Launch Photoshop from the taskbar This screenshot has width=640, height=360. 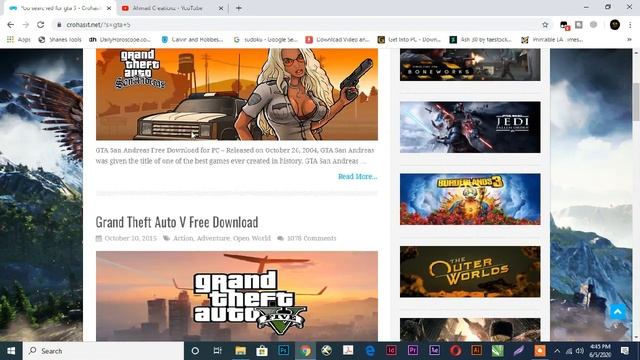tap(283, 351)
